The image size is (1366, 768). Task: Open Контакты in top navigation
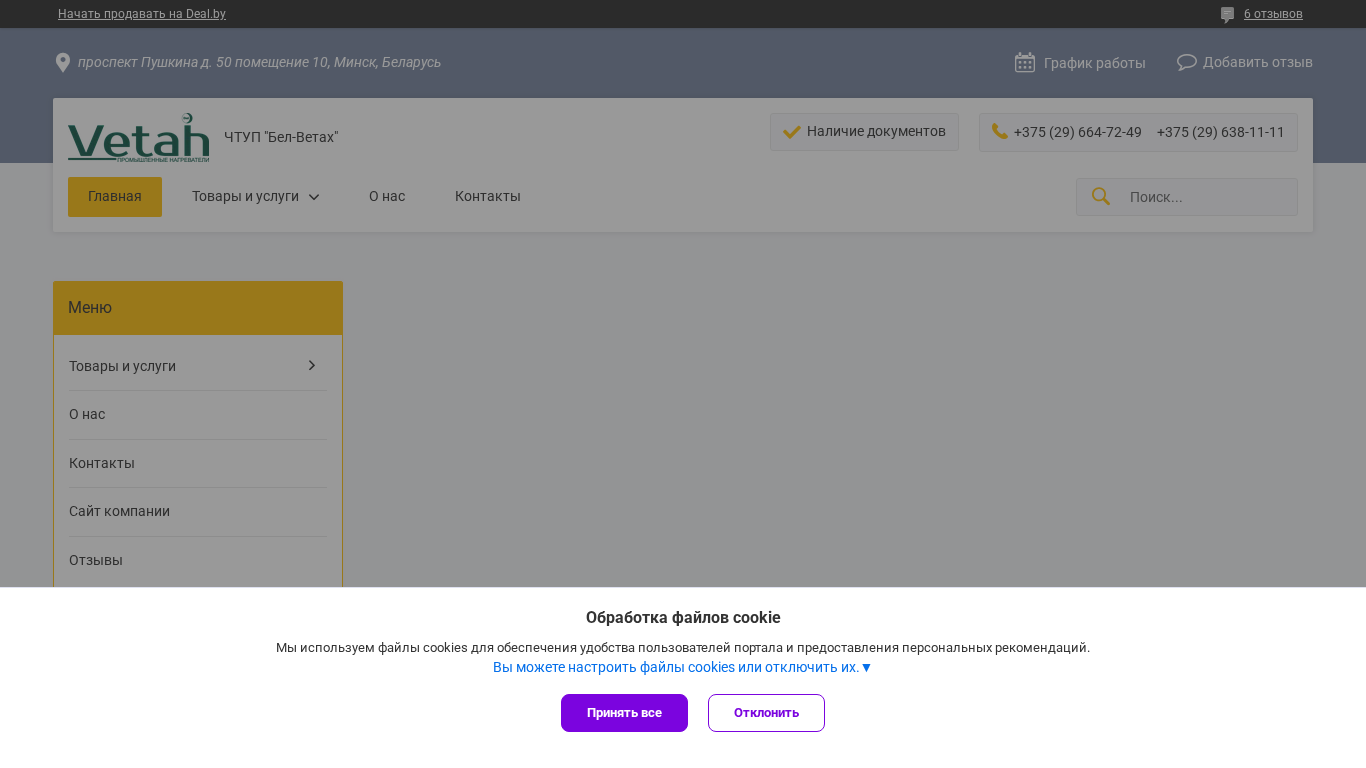coord(488,196)
